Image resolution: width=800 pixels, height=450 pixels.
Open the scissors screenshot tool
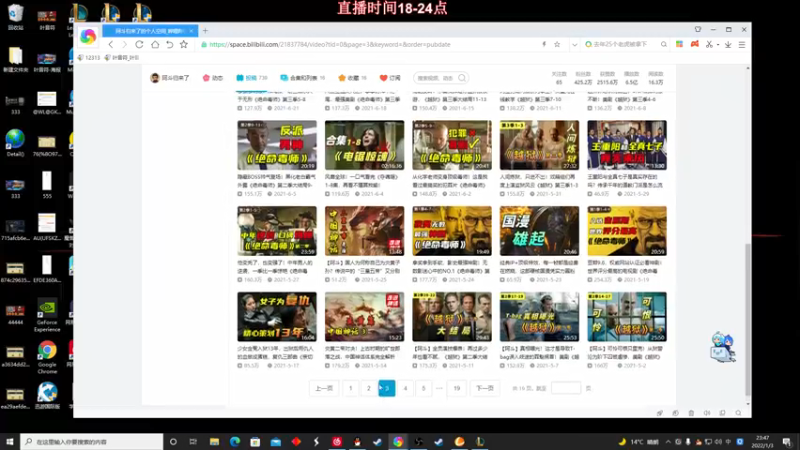click(709, 44)
